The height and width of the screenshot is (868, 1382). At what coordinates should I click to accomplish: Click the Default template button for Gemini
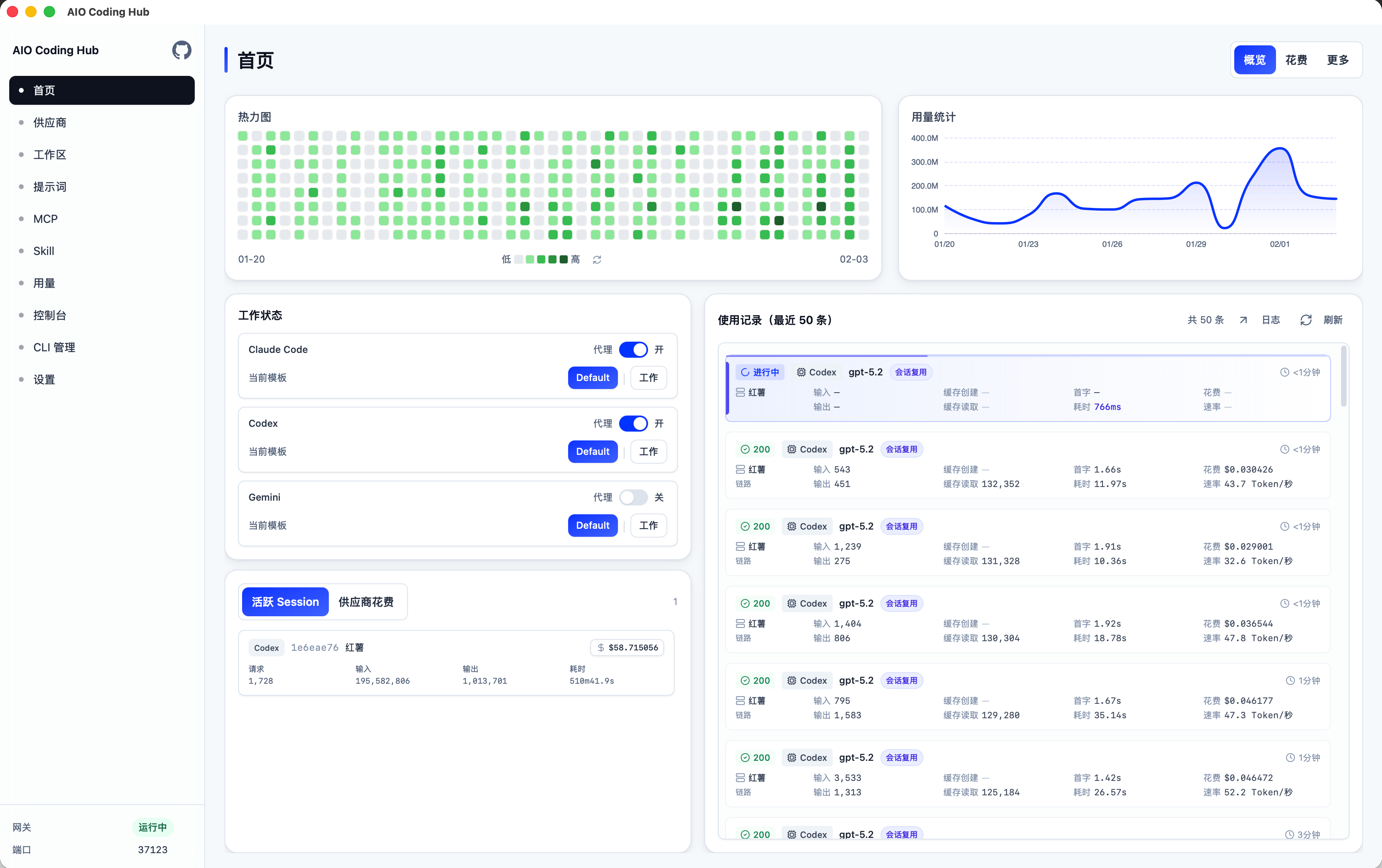593,526
